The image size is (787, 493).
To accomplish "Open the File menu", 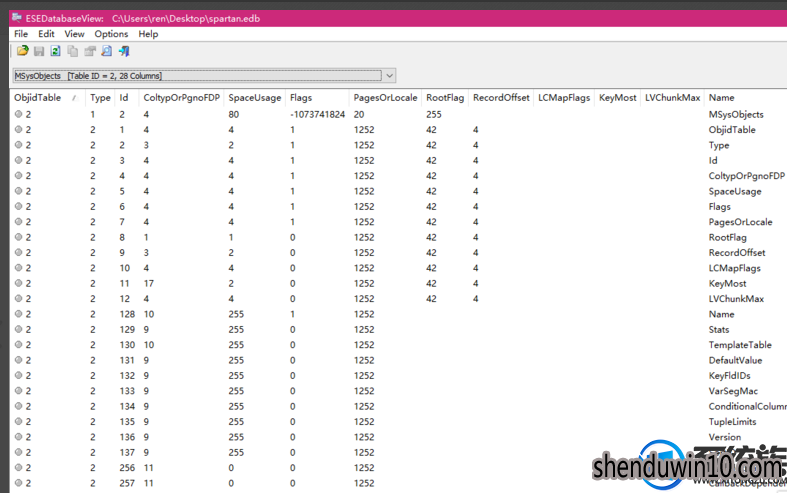I will tap(21, 34).
